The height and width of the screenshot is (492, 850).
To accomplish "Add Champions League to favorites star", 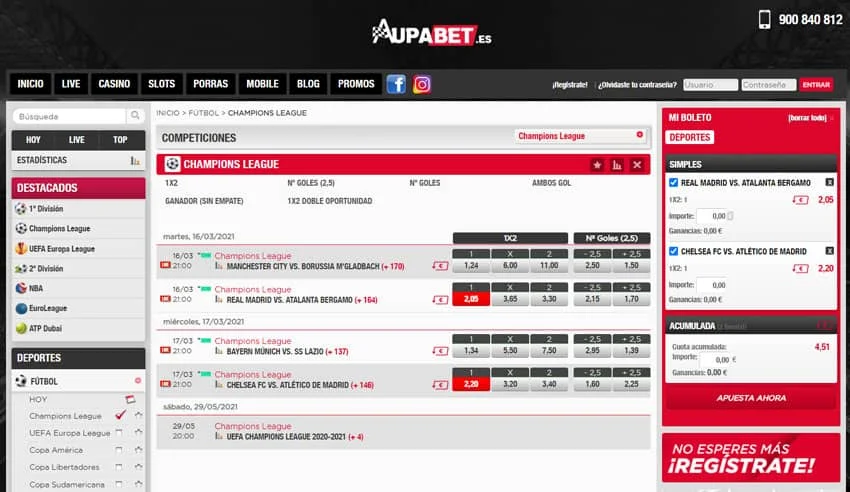I will (x=597, y=165).
